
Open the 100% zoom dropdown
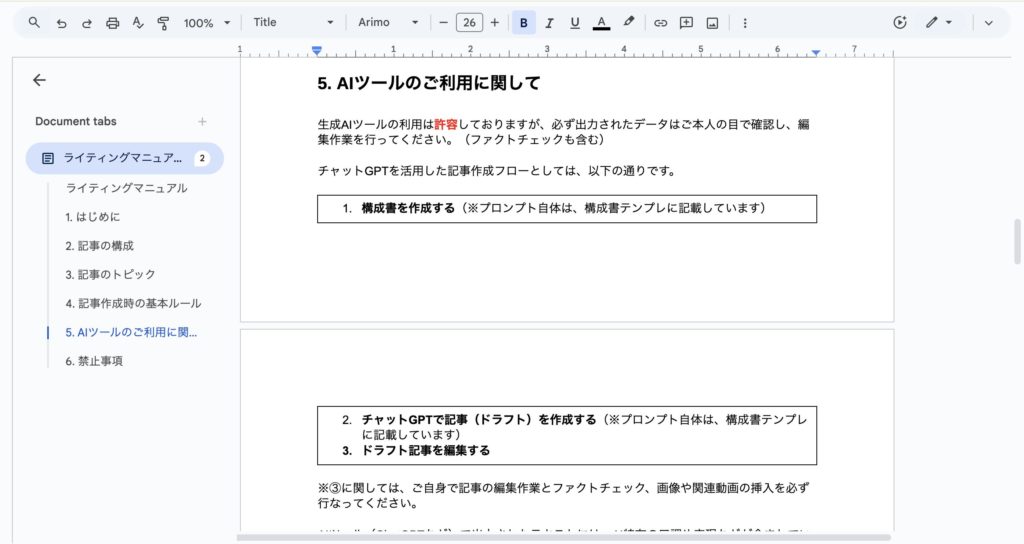point(207,22)
